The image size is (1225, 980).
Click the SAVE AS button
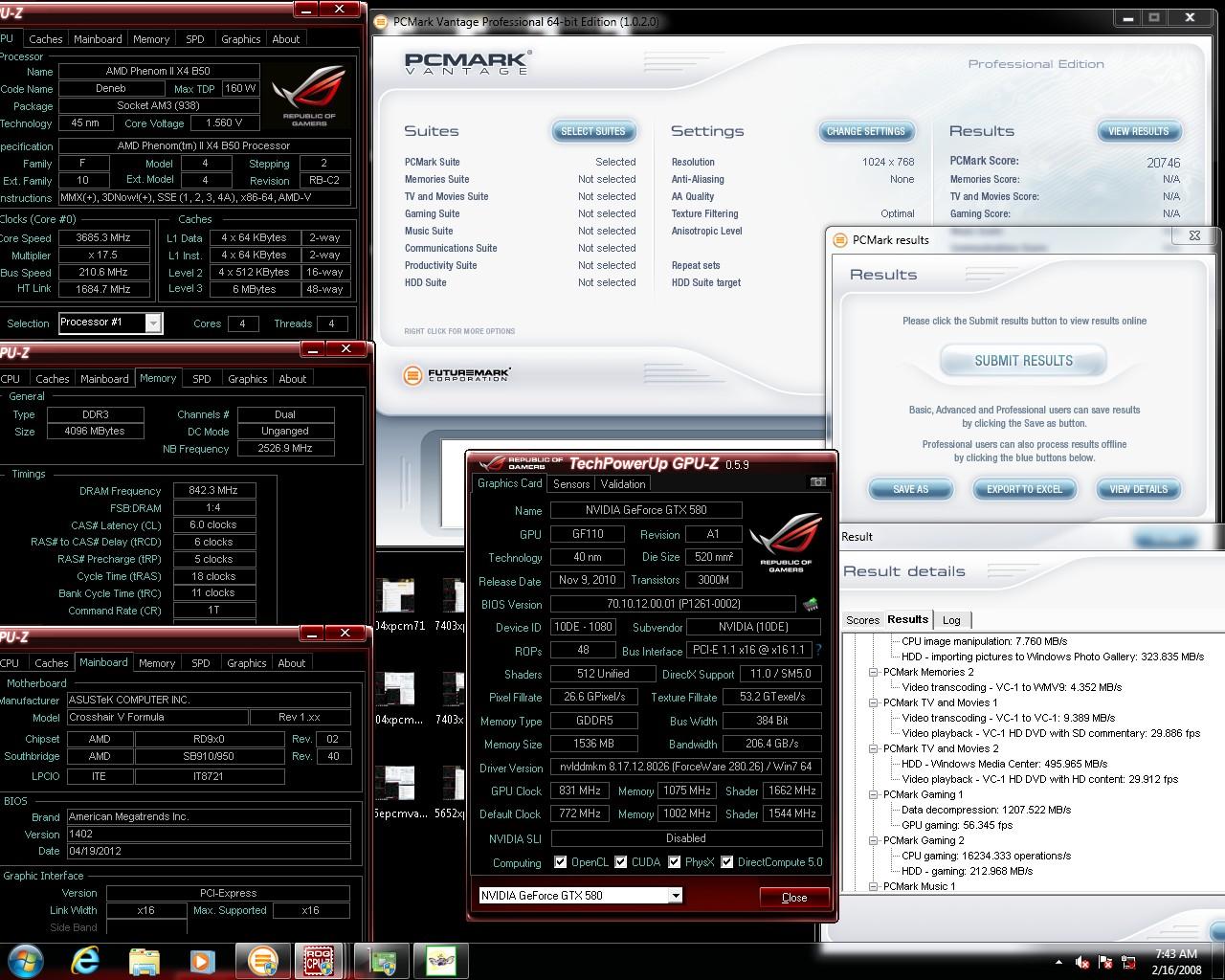[x=911, y=489]
